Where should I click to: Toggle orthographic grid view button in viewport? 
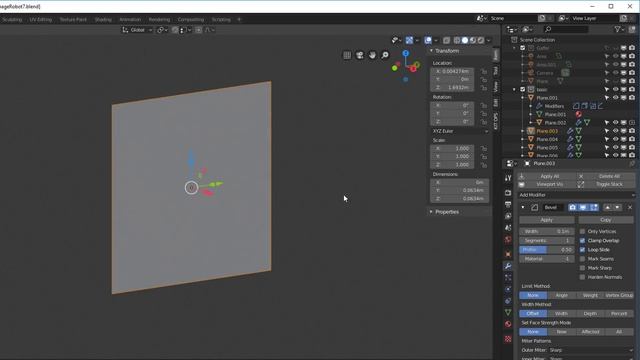click(x=347, y=55)
